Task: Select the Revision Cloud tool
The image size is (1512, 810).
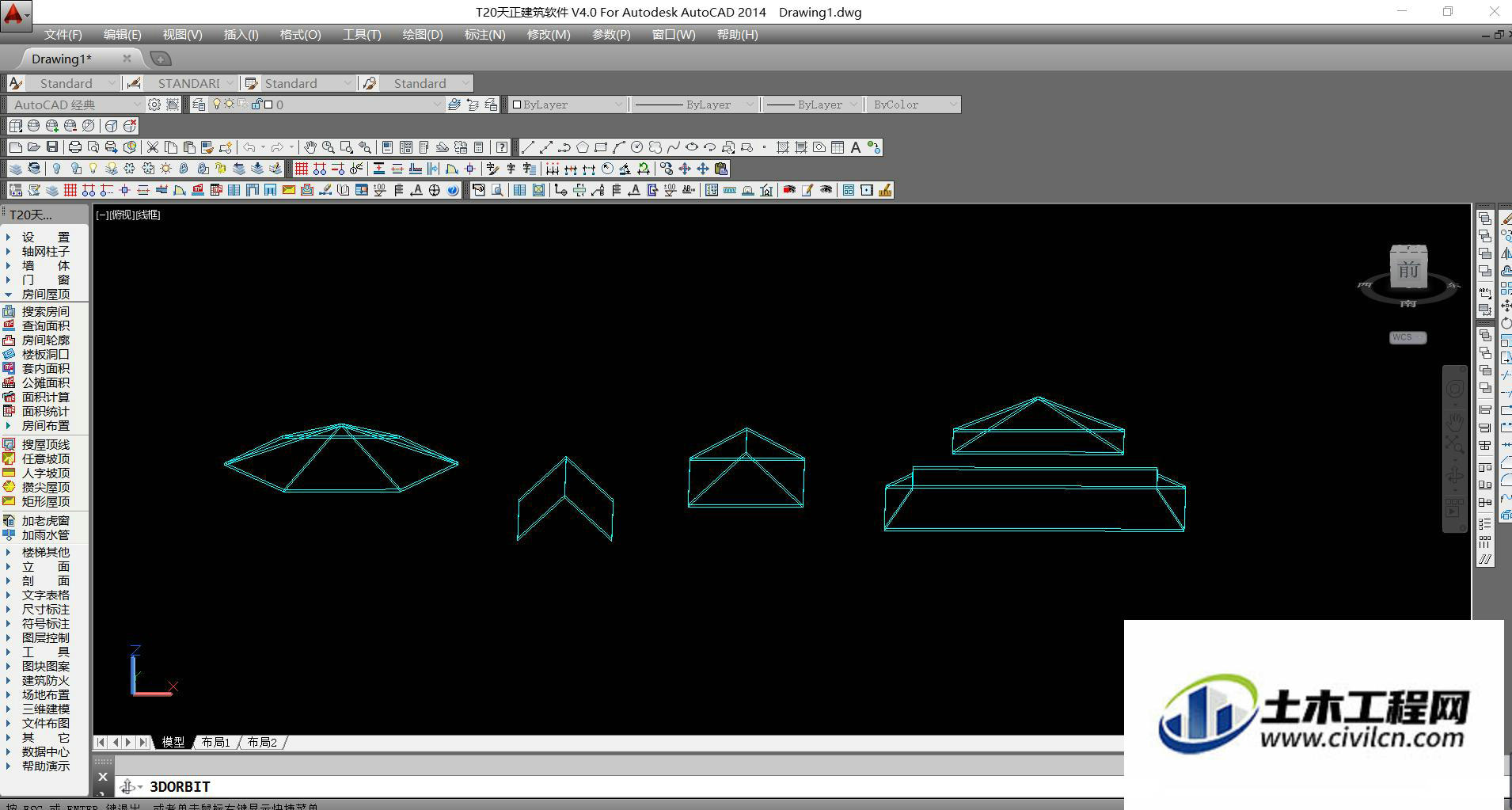Action: point(655,147)
